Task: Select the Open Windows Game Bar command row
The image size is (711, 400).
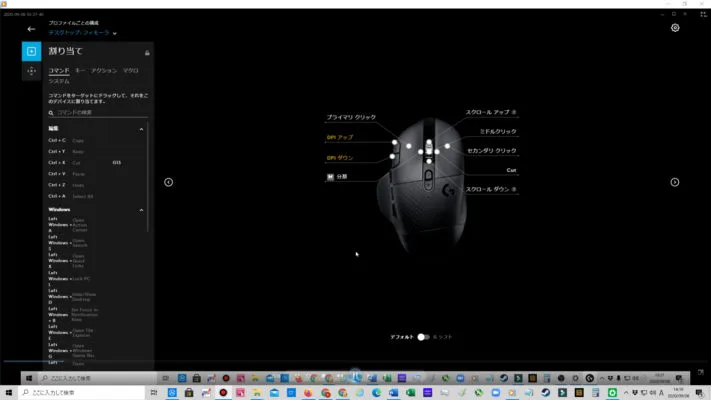Action: (x=95, y=351)
